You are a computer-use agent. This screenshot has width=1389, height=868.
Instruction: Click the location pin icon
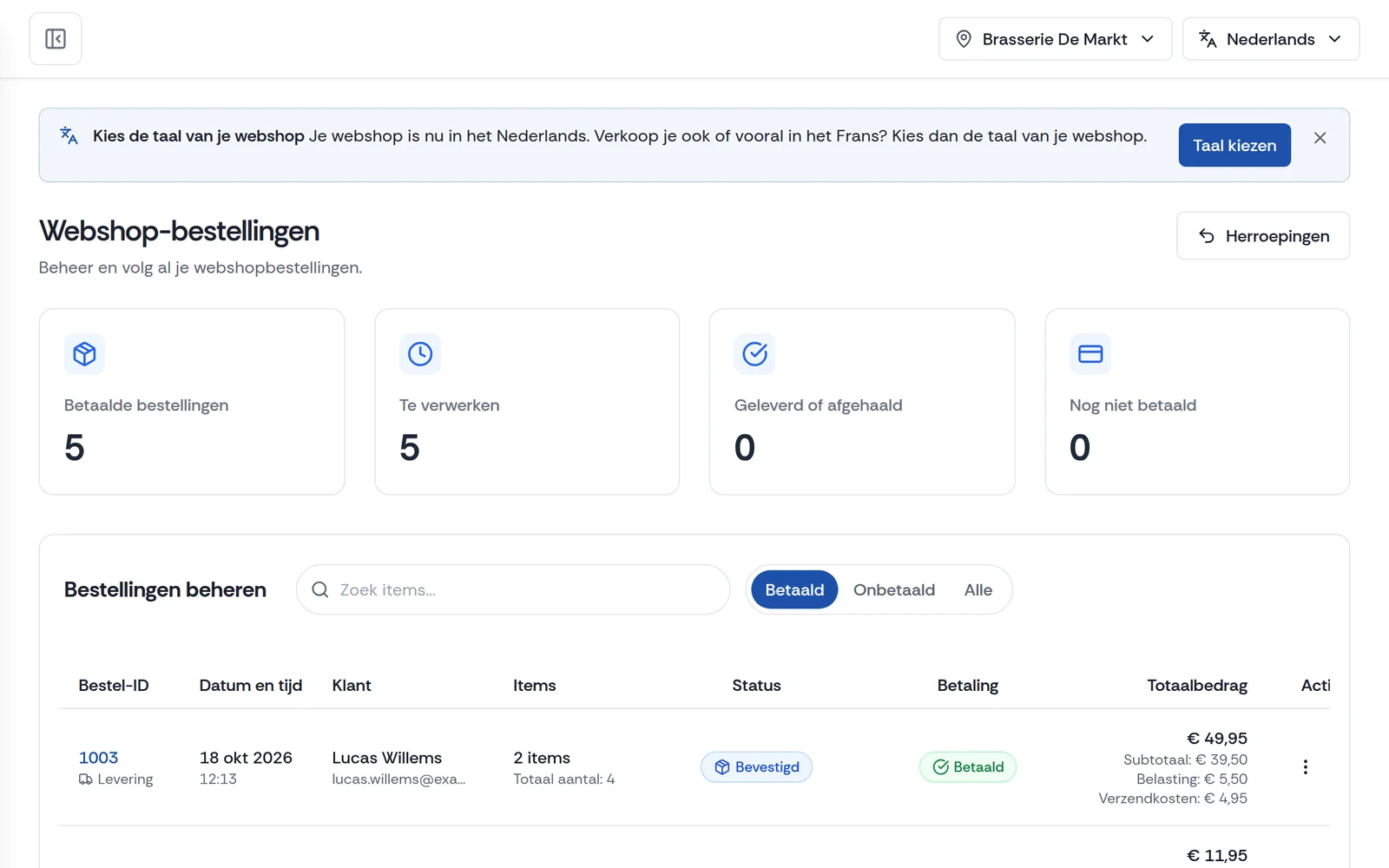[964, 39]
